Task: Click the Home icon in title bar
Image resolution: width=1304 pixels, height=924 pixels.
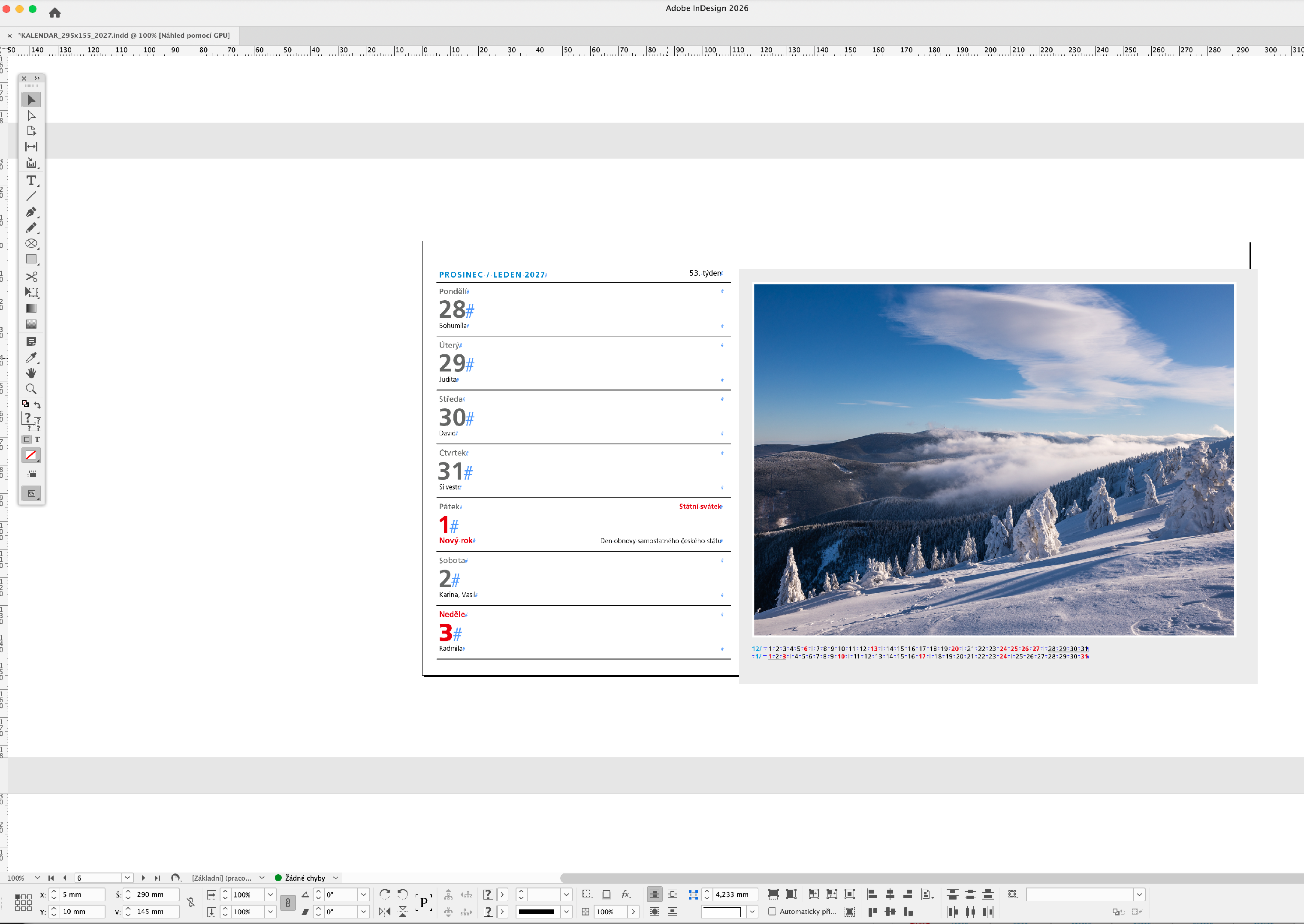Action: click(54, 12)
